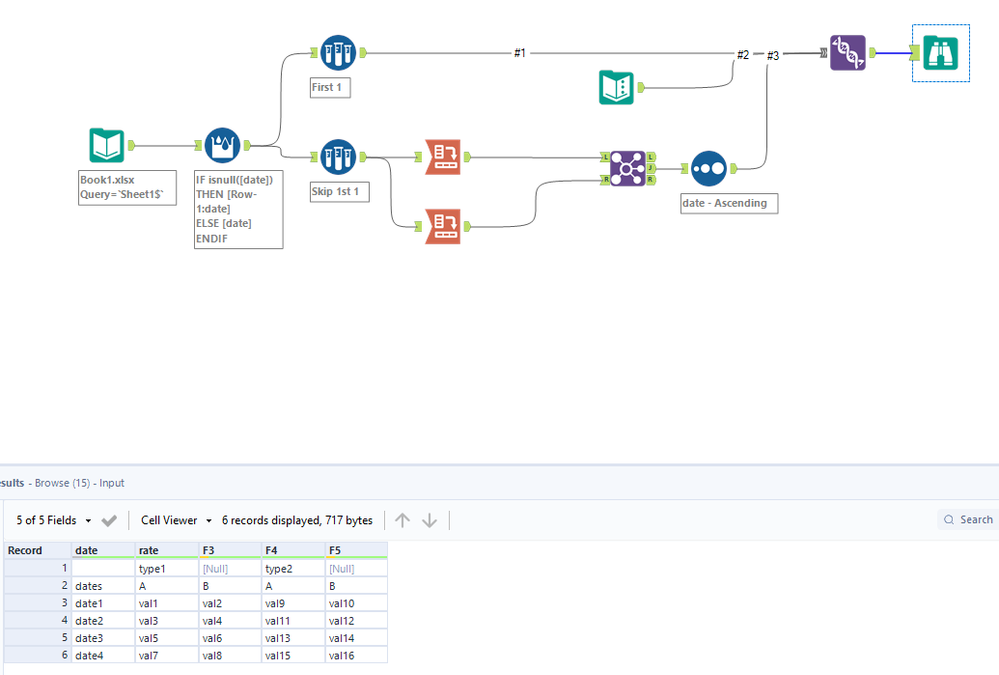Screen dimensions: 999x675
Task: Click the date - Ascending annotation
Action: (729, 203)
